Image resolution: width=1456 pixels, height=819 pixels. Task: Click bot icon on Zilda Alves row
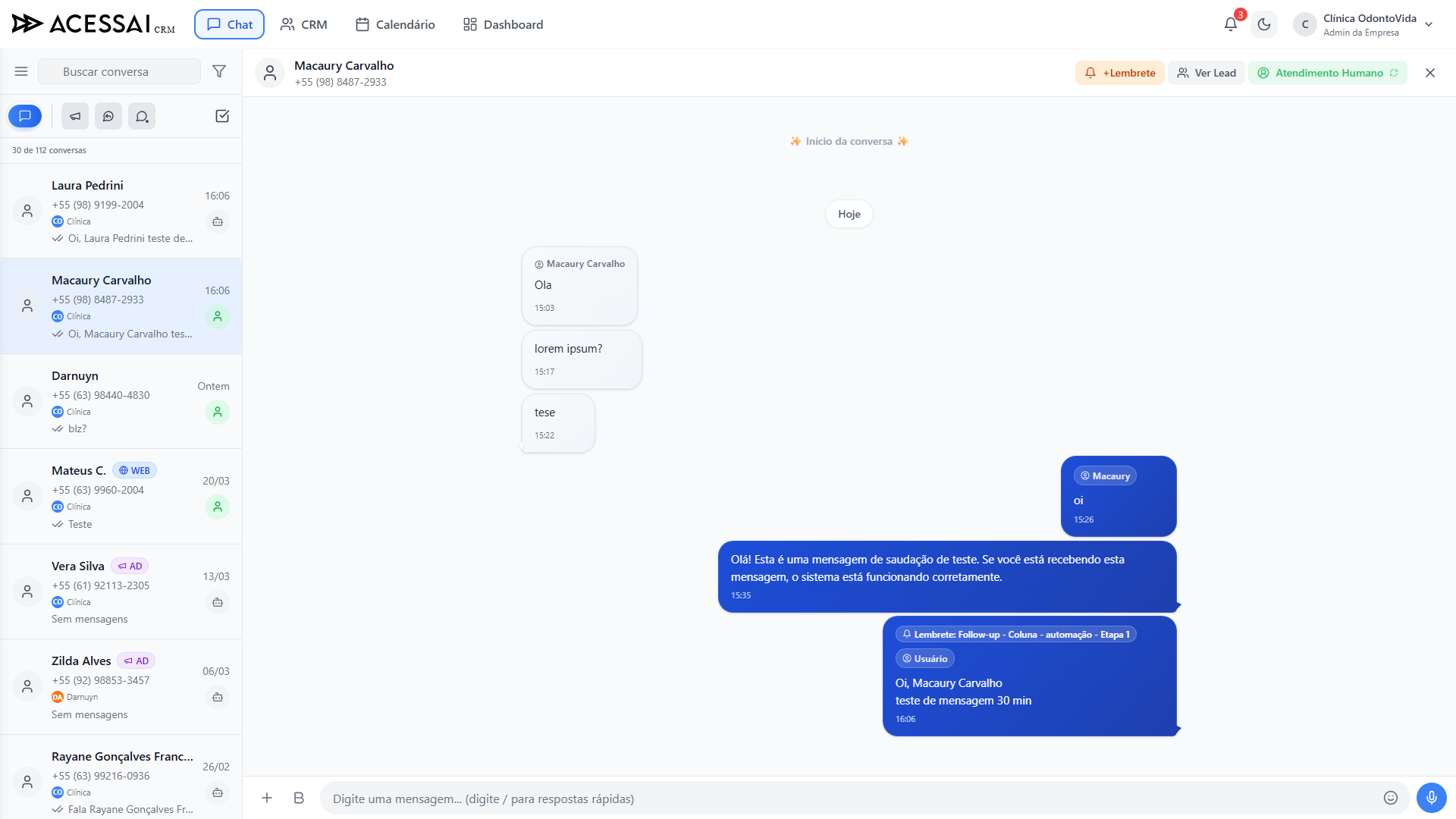click(218, 697)
